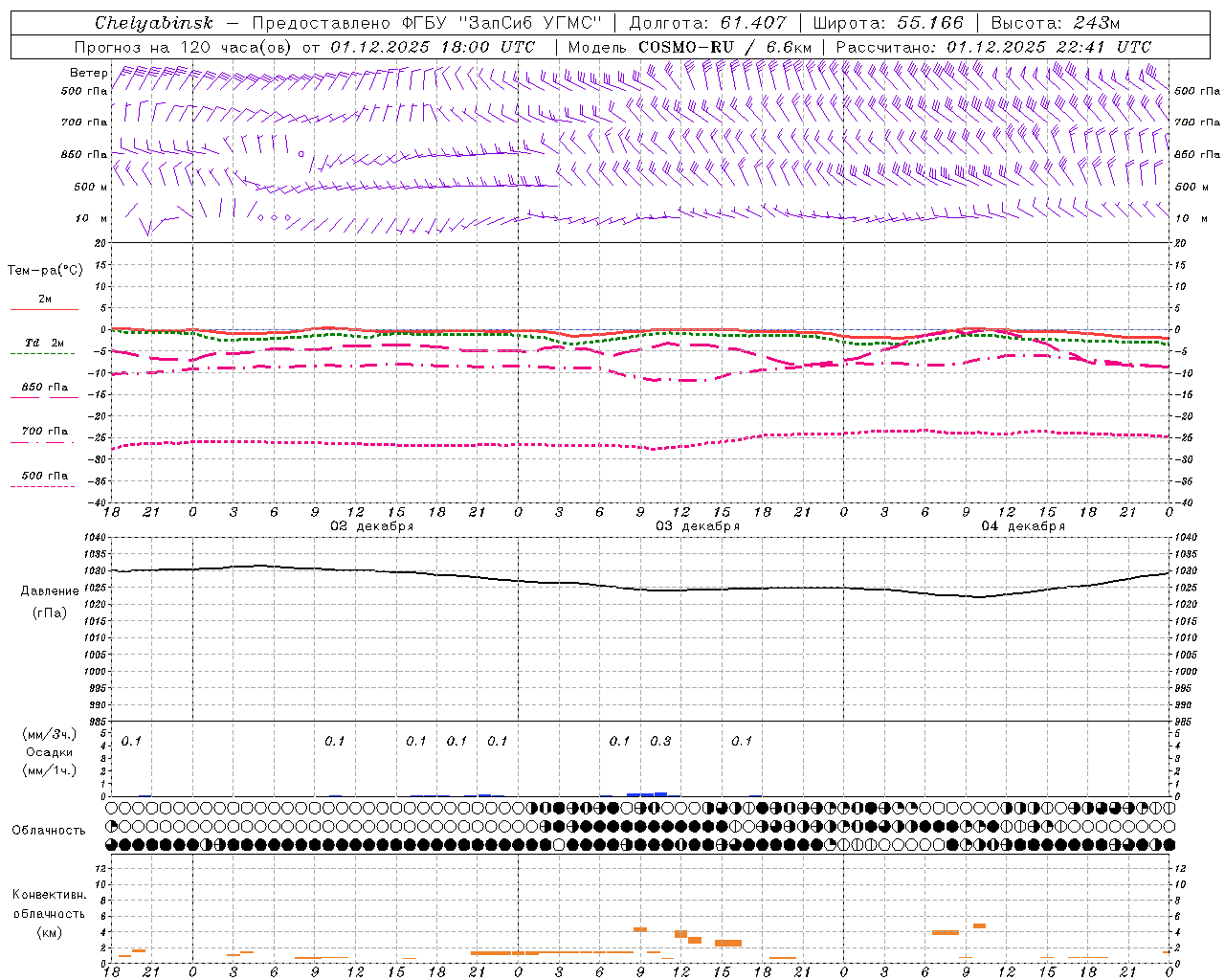This screenshot has width=1225, height=980.
Task: Click the 'Конвективн.' convective cloud label
Action: (50, 895)
